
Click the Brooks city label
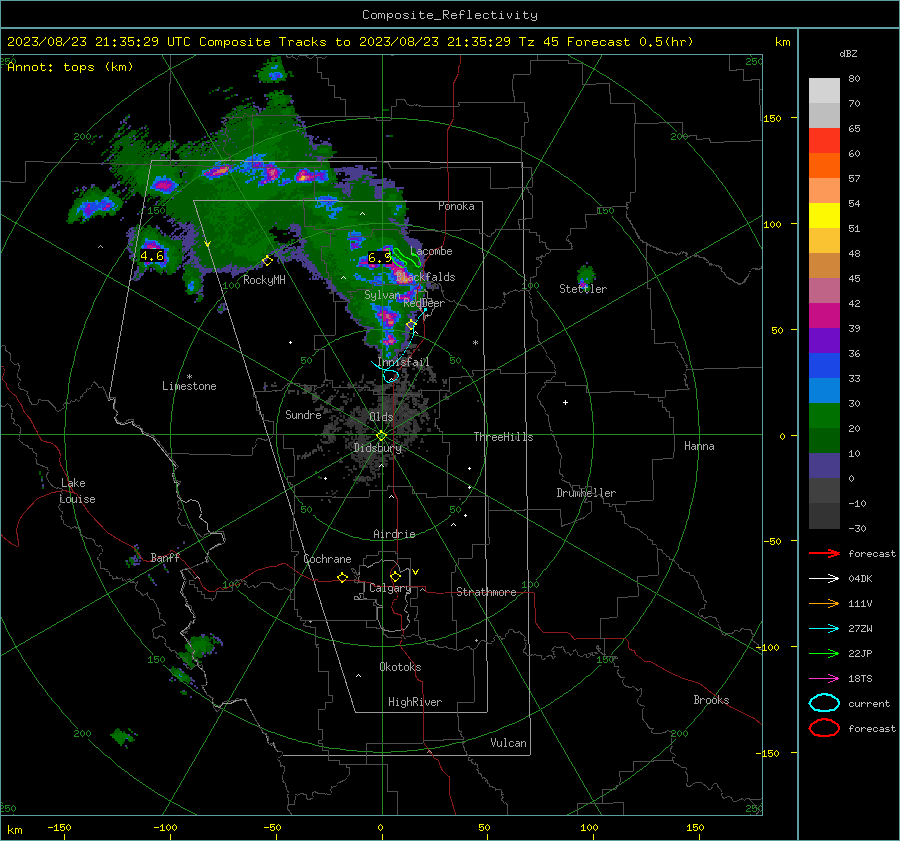711,700
